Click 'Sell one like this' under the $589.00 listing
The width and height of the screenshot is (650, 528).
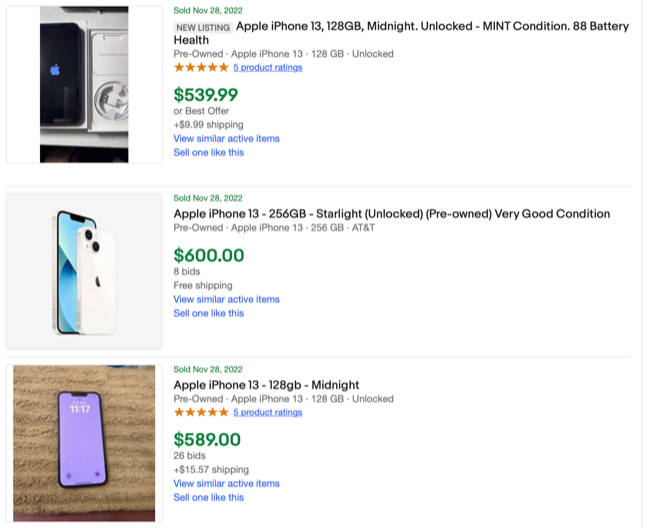pyautogui.click(x=208, y=497)
